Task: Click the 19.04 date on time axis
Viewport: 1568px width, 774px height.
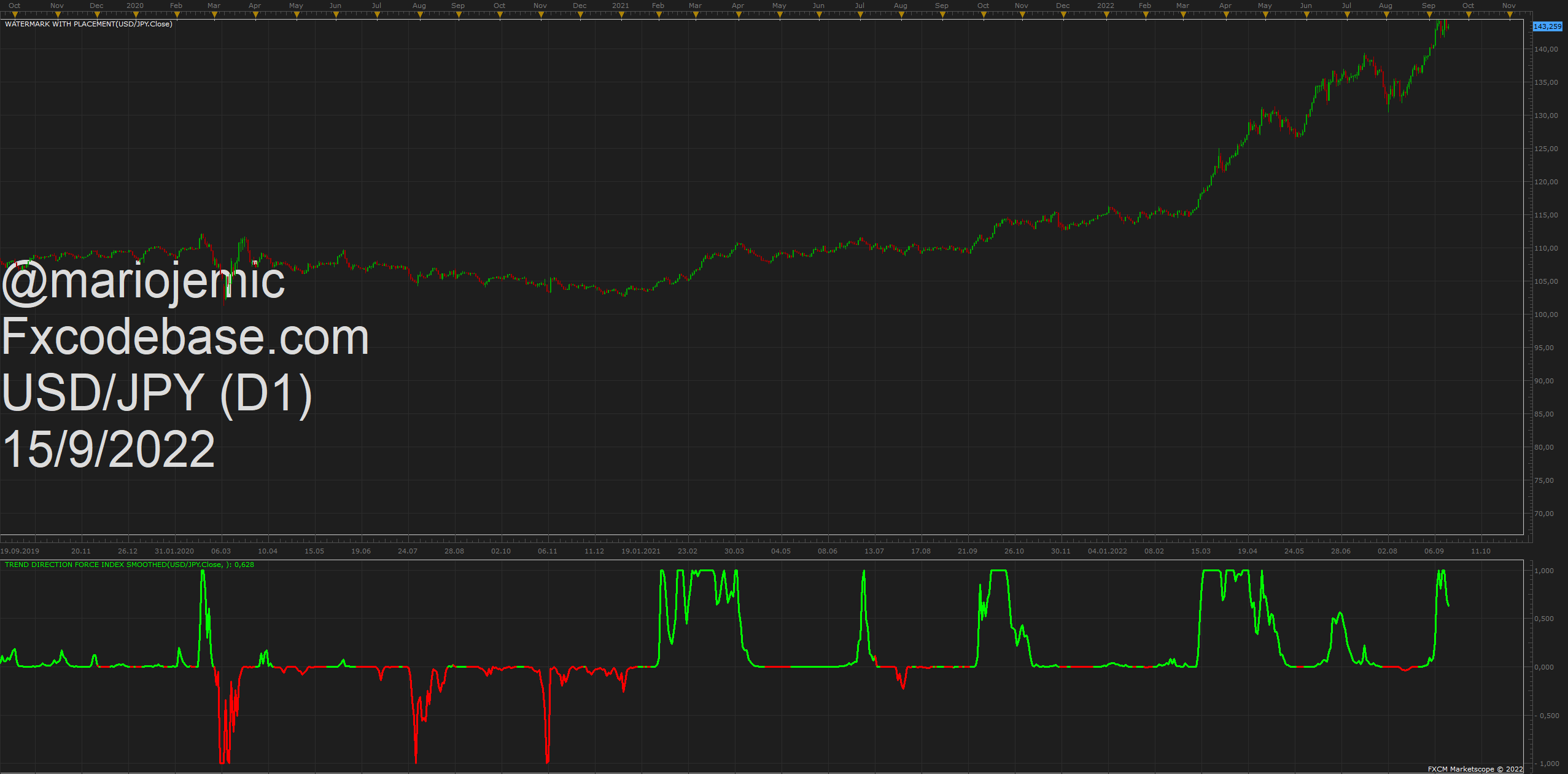Action: click(1248, 551)
